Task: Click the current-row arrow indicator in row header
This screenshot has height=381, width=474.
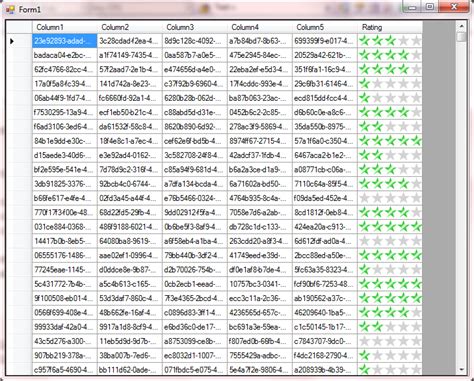Action: tap(12, 41)
